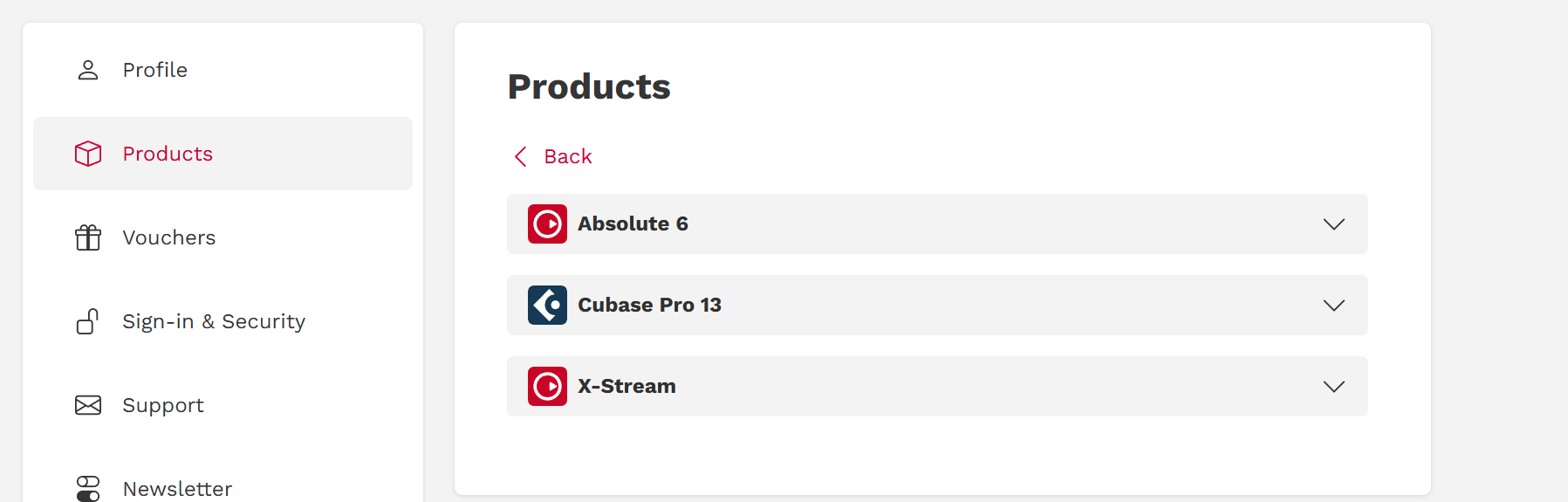Click the Absolute 6 product icon

point(547,224)
